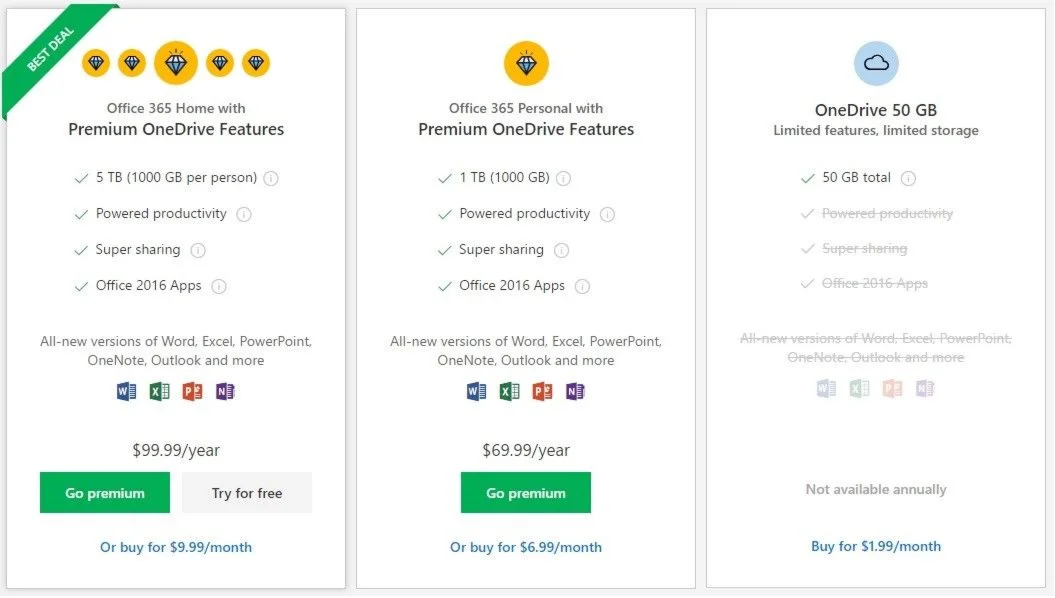Click Word icon in Office 365 Home plan
The image size is (1055, 598).
(126, 391)
